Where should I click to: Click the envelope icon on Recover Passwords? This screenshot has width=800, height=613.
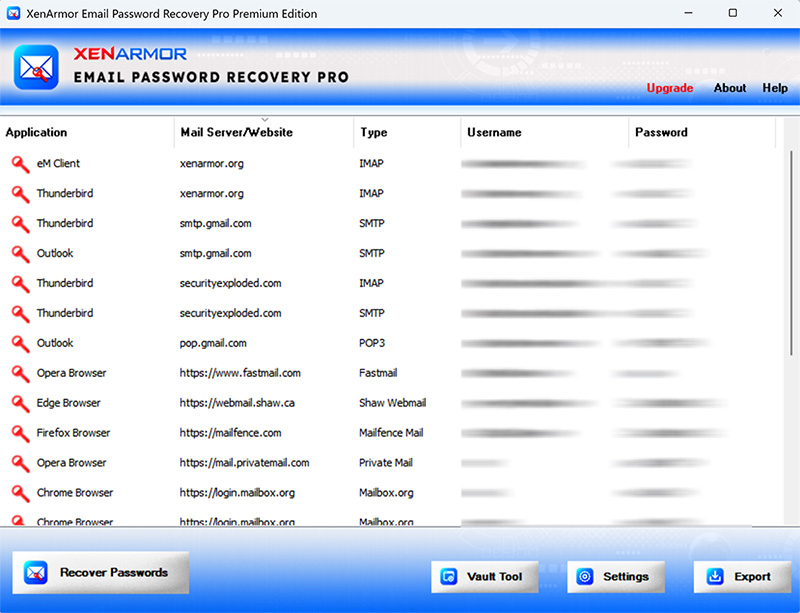pyautogui.click(x=36, y=573)
